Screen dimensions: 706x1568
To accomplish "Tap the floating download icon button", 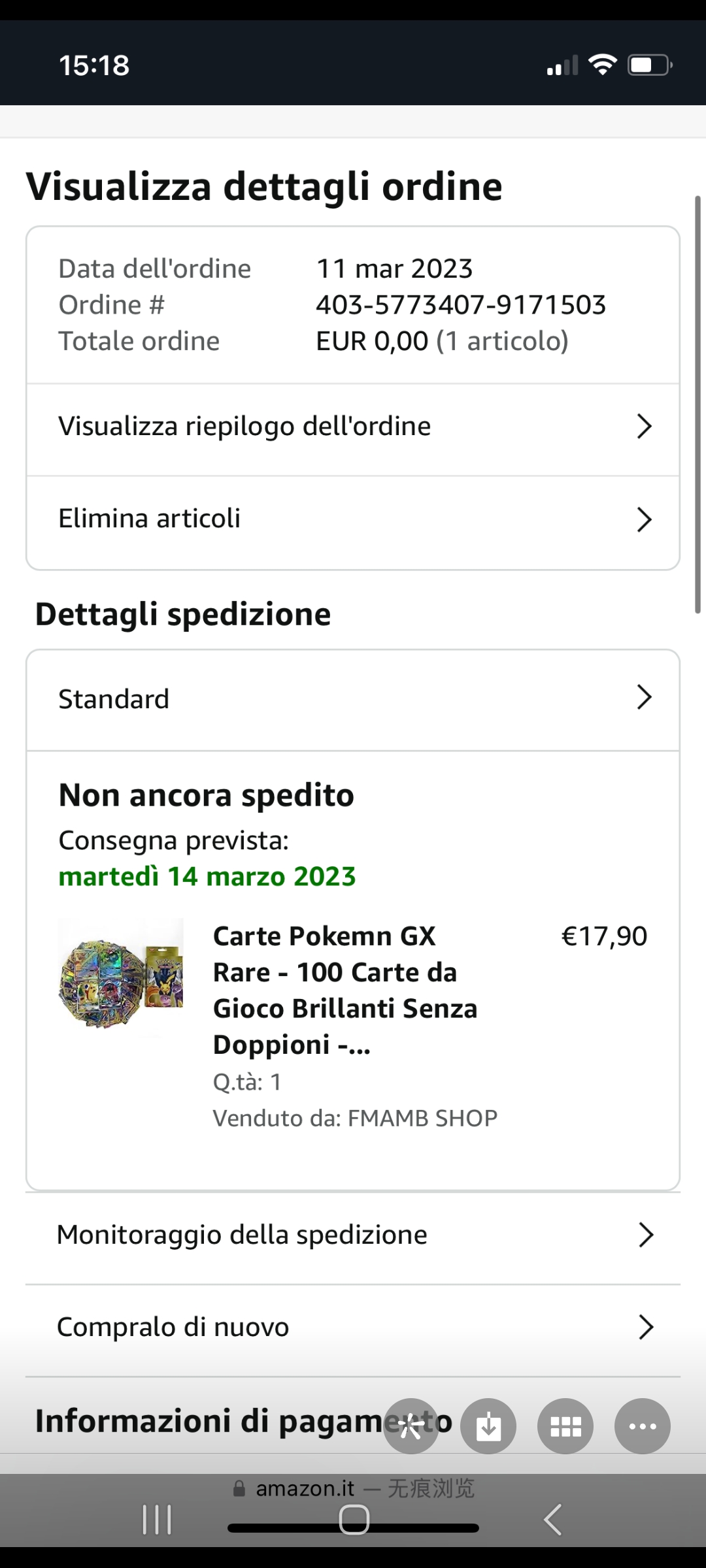I will pyautogui.click(x=488, y=1426).
